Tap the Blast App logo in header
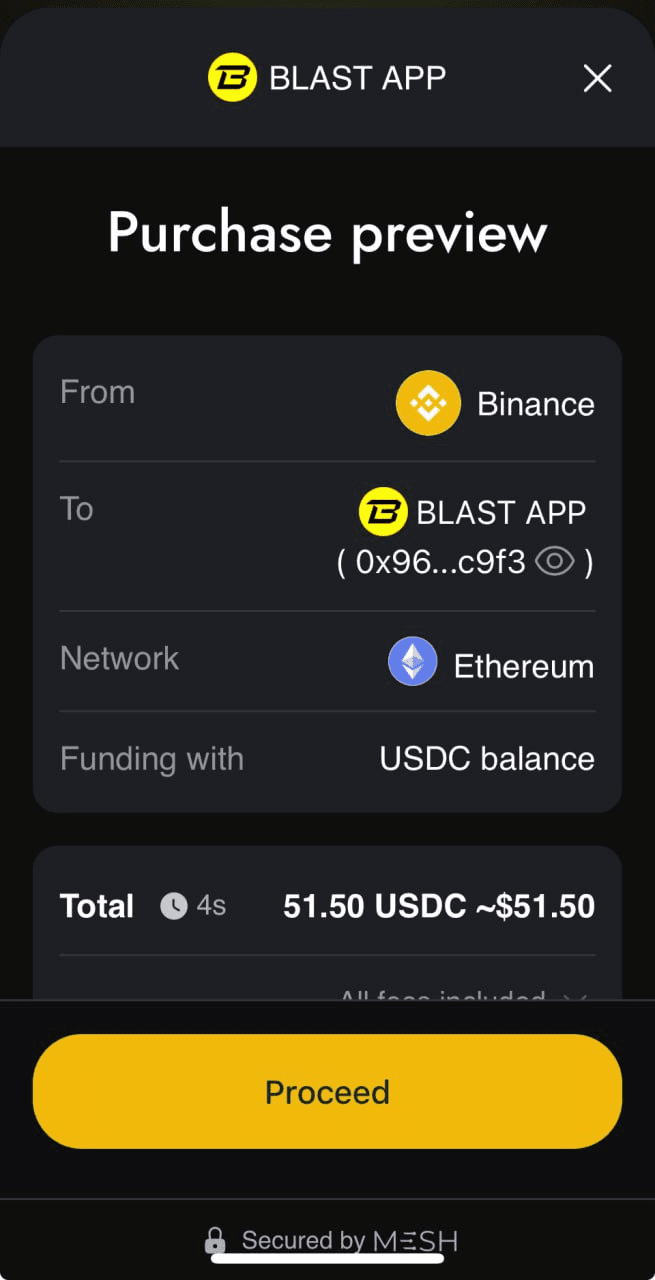 pos(232,78)
